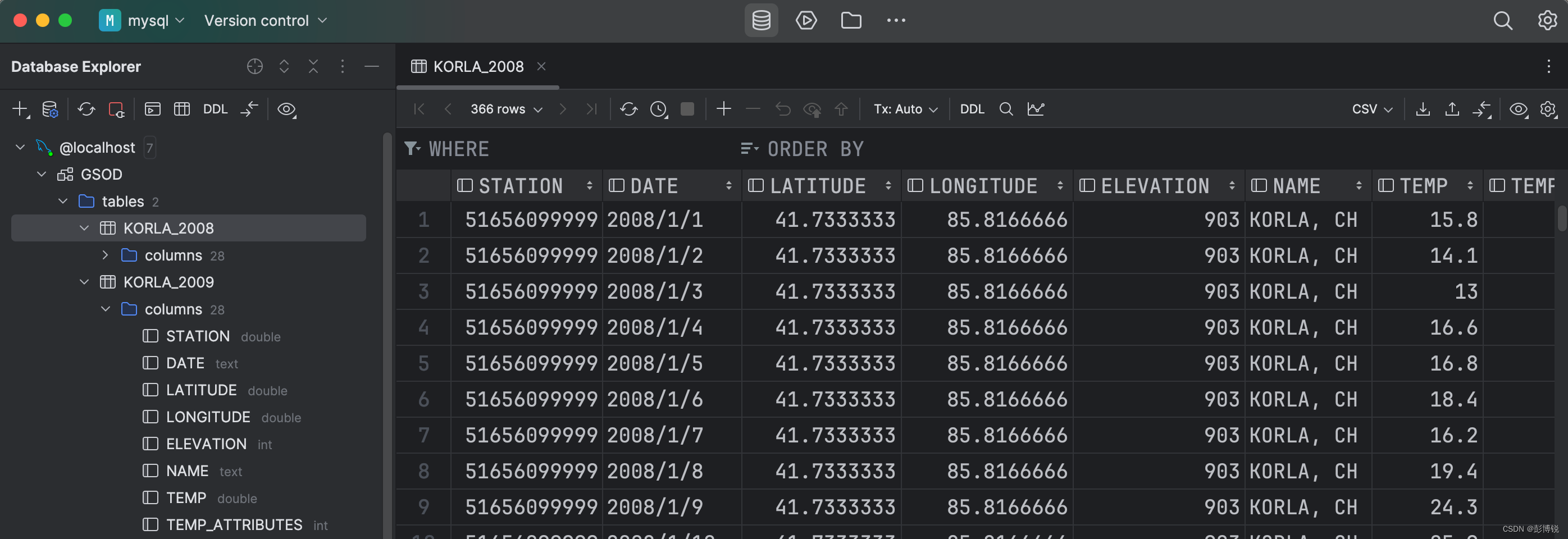This screenshot has width=1568, height=539.
Task: View DDL of the open table
Action: [972, 109]
